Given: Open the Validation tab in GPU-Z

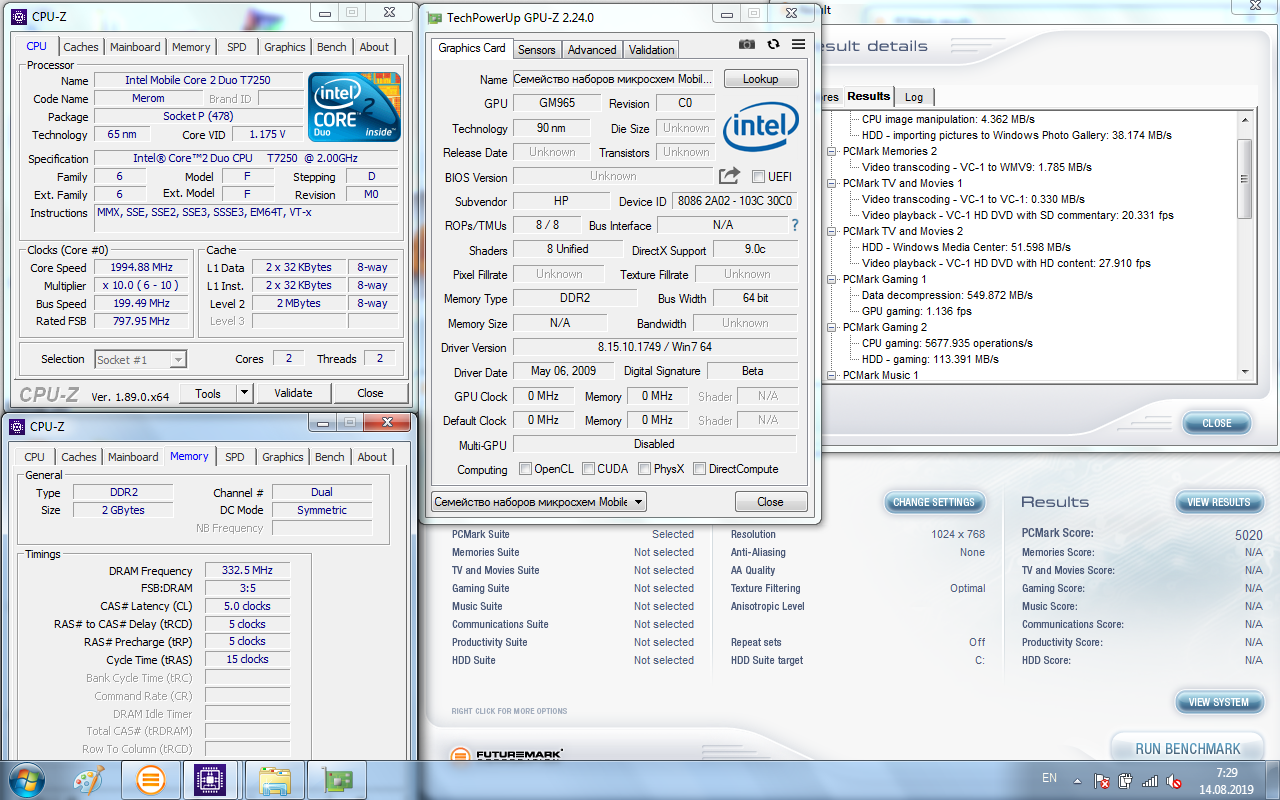Looking at the screenshot, I should pyautogui.click(x=652, y=50).
